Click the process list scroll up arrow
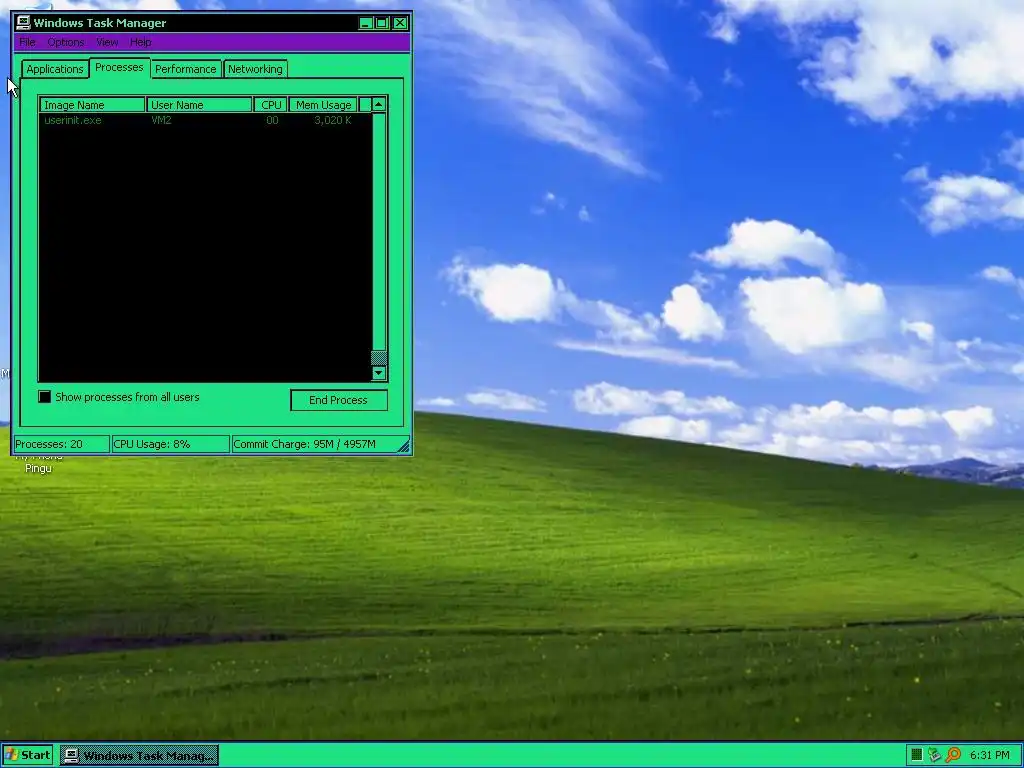The image size is (1024, 768). tap(379, 104)
